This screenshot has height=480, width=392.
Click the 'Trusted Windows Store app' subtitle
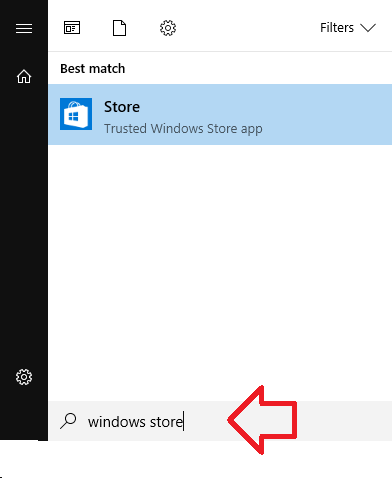tap(183, 129)
